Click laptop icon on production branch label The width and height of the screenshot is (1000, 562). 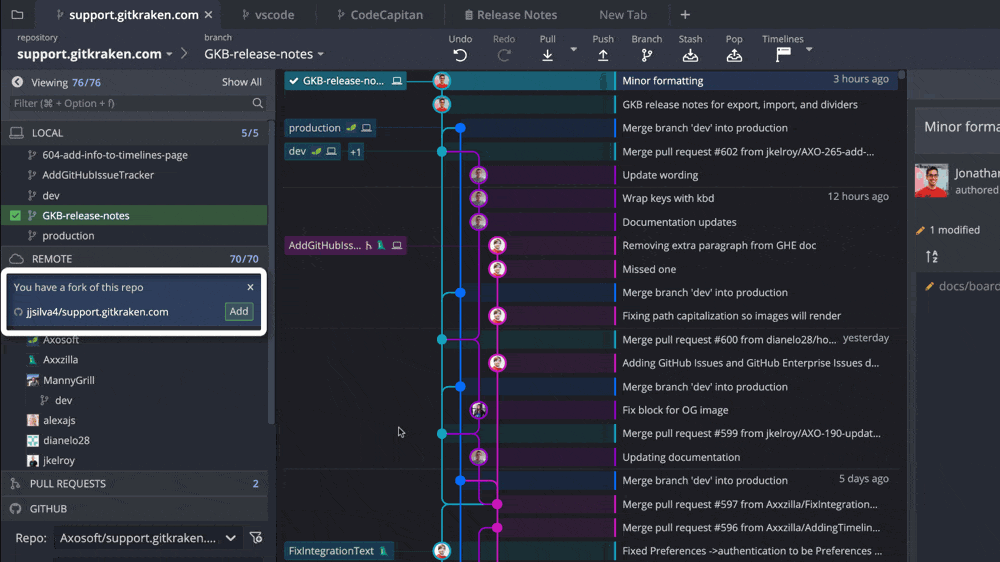coord(367,128)
